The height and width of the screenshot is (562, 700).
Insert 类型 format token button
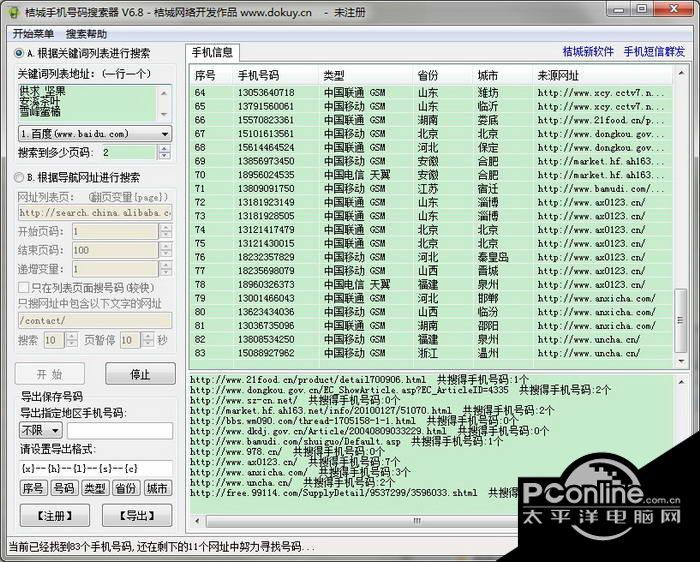95,488
